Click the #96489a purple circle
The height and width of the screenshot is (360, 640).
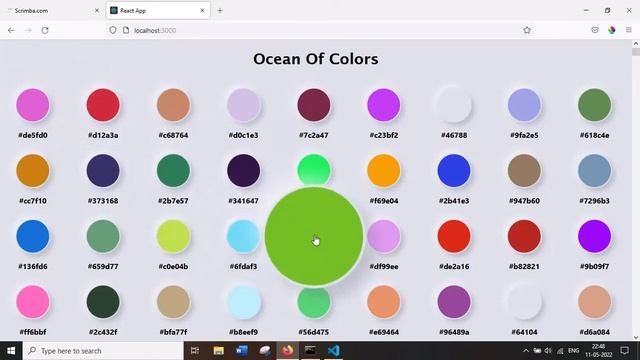point(454,302)
